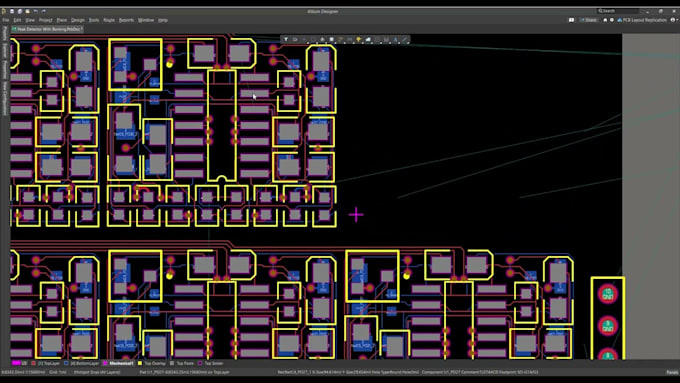The width and height of the screenshot is (680, 383).
Task: Click the Align objects icon on Active Bar
Action: [x=322, y=39]
